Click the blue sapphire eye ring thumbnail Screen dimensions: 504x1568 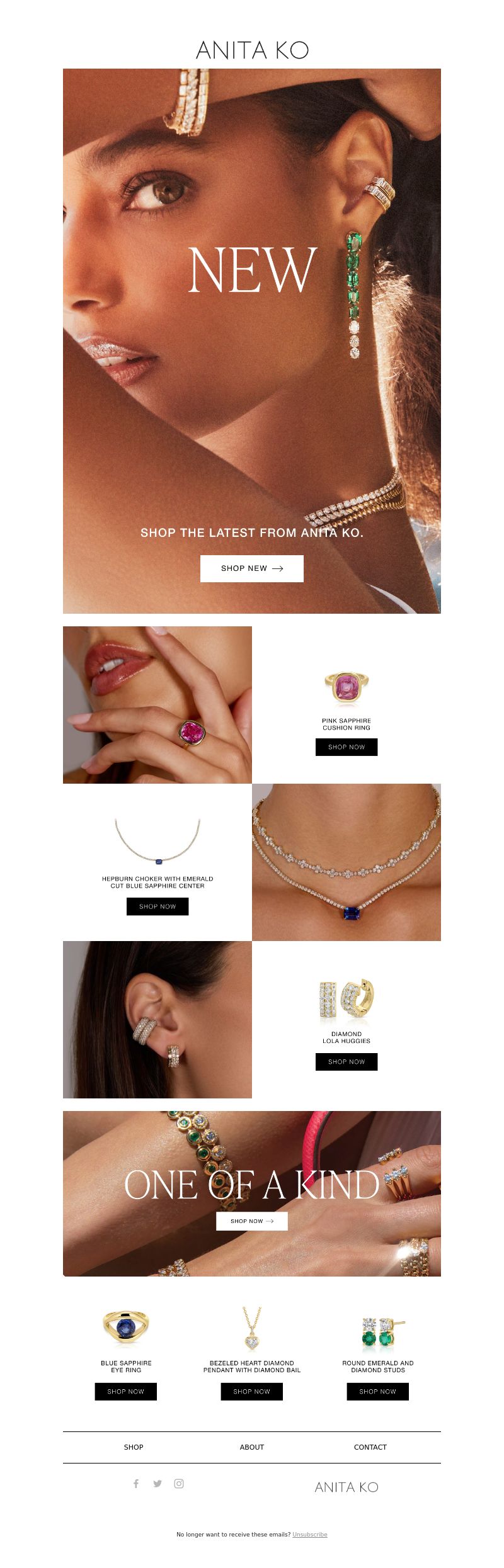click(126, 1328)
